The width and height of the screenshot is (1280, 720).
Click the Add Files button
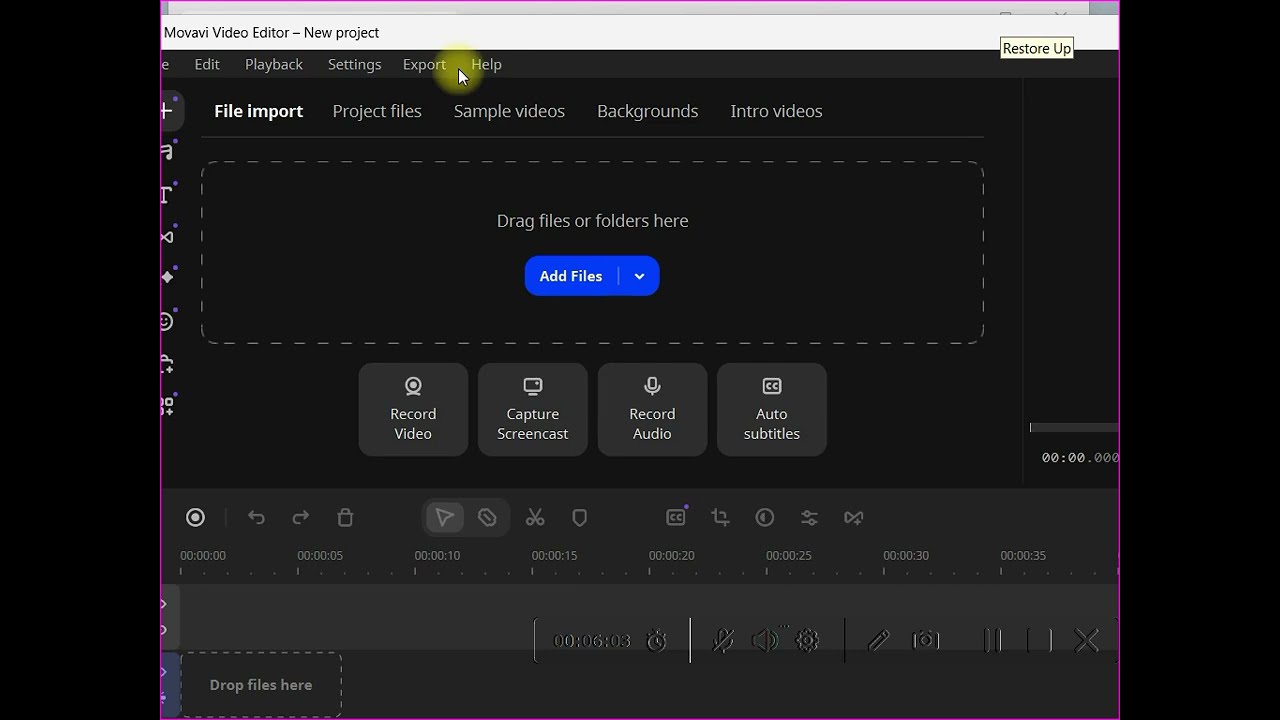tap(571, 276)
